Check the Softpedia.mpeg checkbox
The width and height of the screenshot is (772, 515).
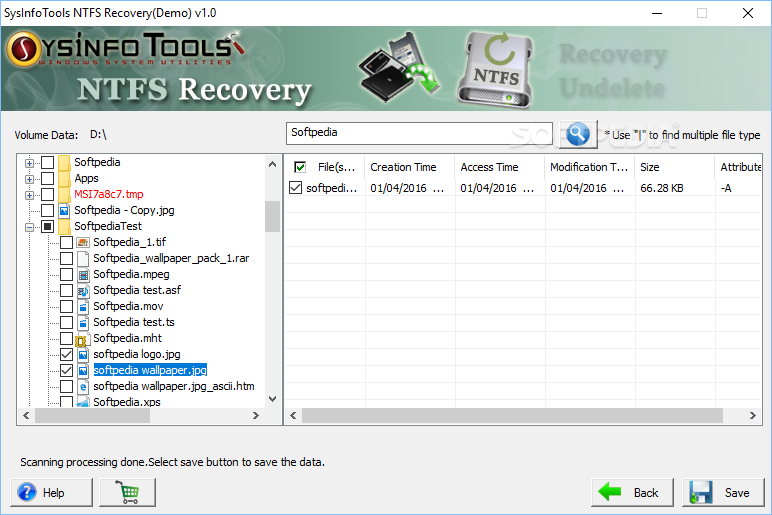[x=66, y=274]
